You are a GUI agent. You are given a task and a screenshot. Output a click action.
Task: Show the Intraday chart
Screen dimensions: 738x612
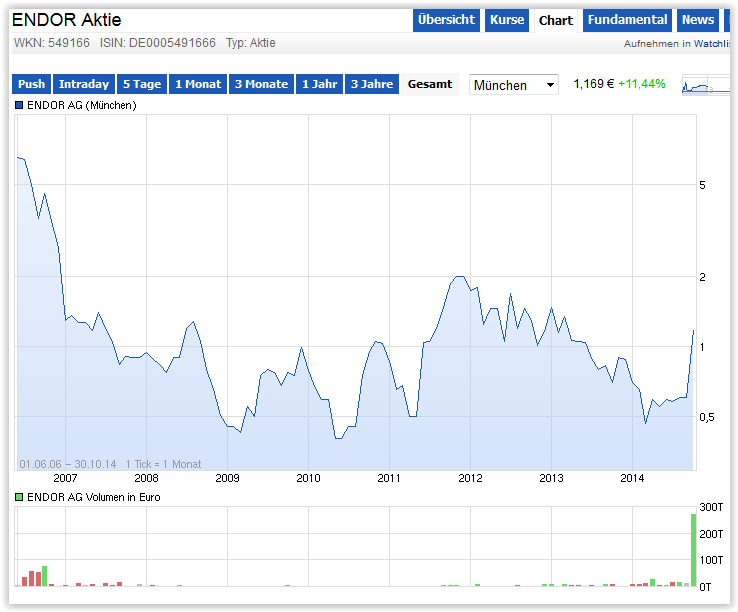point(84,84)
